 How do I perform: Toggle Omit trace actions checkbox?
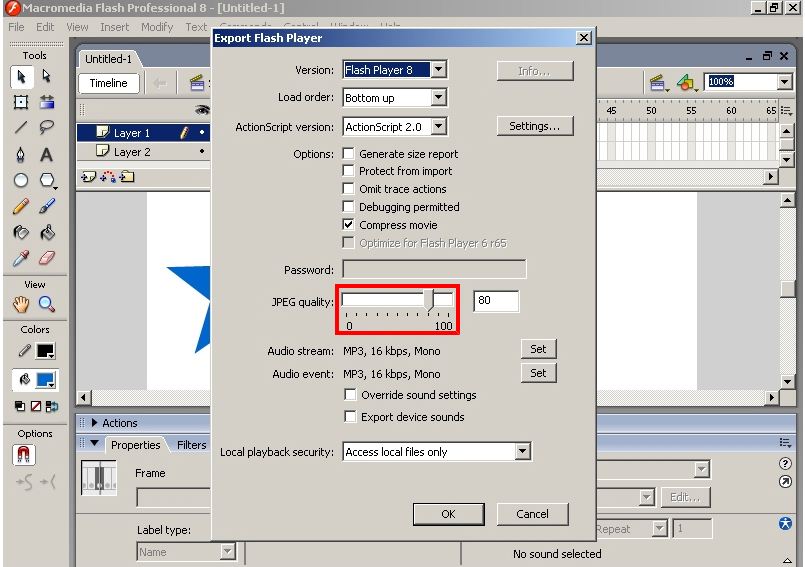pyautogui.click(x=349, y=188)
